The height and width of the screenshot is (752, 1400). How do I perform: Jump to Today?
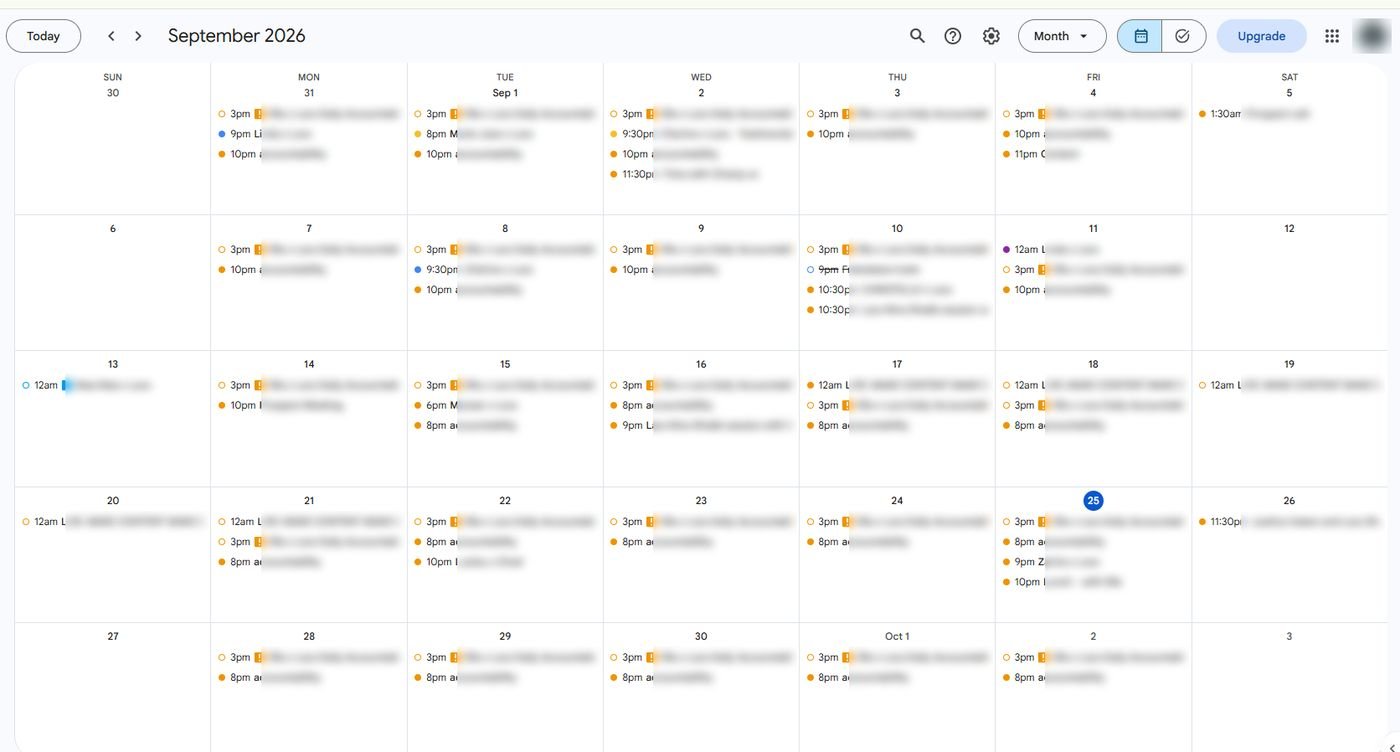point(43,36)
